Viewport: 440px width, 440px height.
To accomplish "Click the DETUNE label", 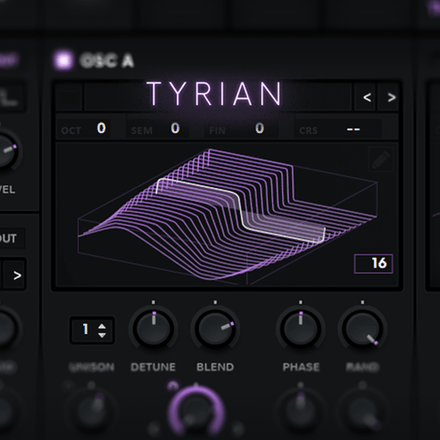I will point(153,367).
